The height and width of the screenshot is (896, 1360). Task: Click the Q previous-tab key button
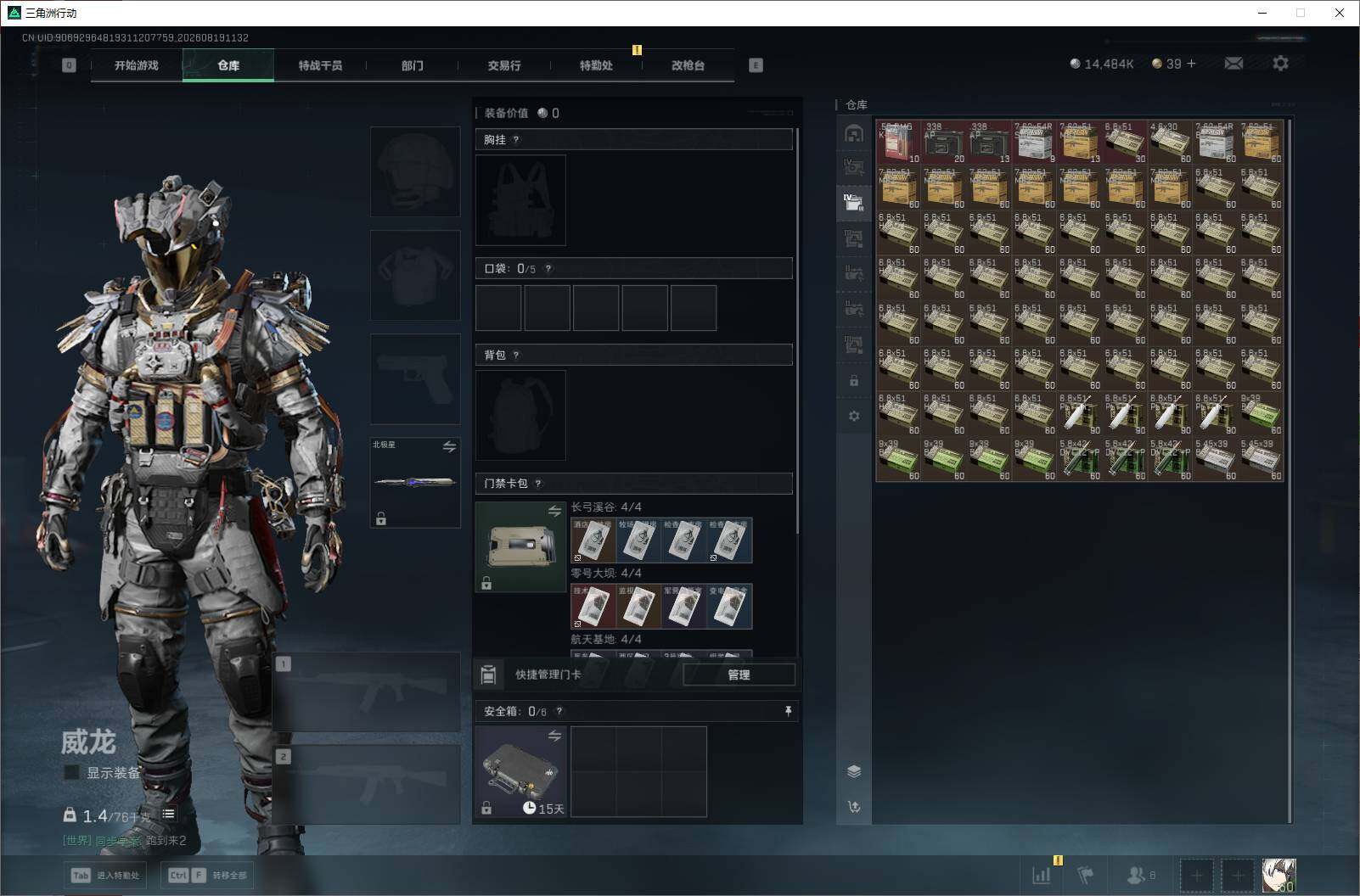pos(69,65)
